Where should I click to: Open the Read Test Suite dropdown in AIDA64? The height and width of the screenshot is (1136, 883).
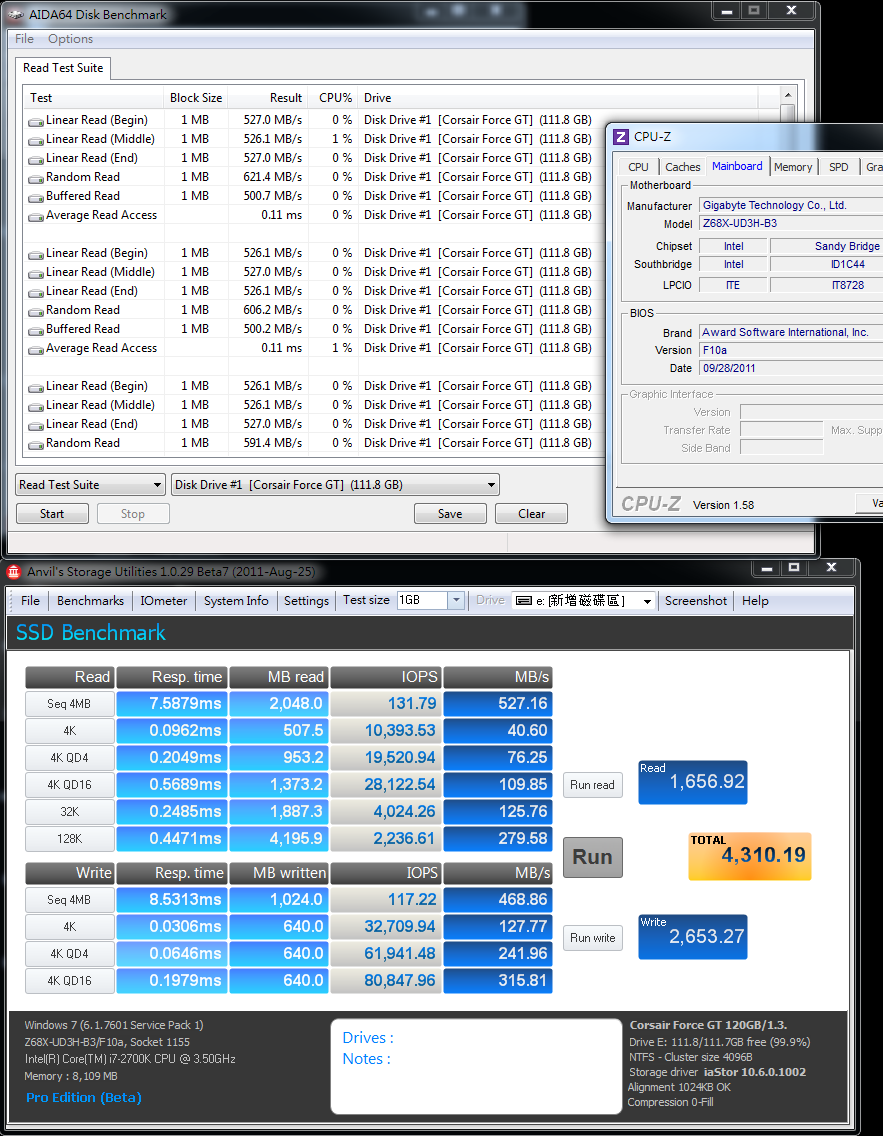pos(91,485)
